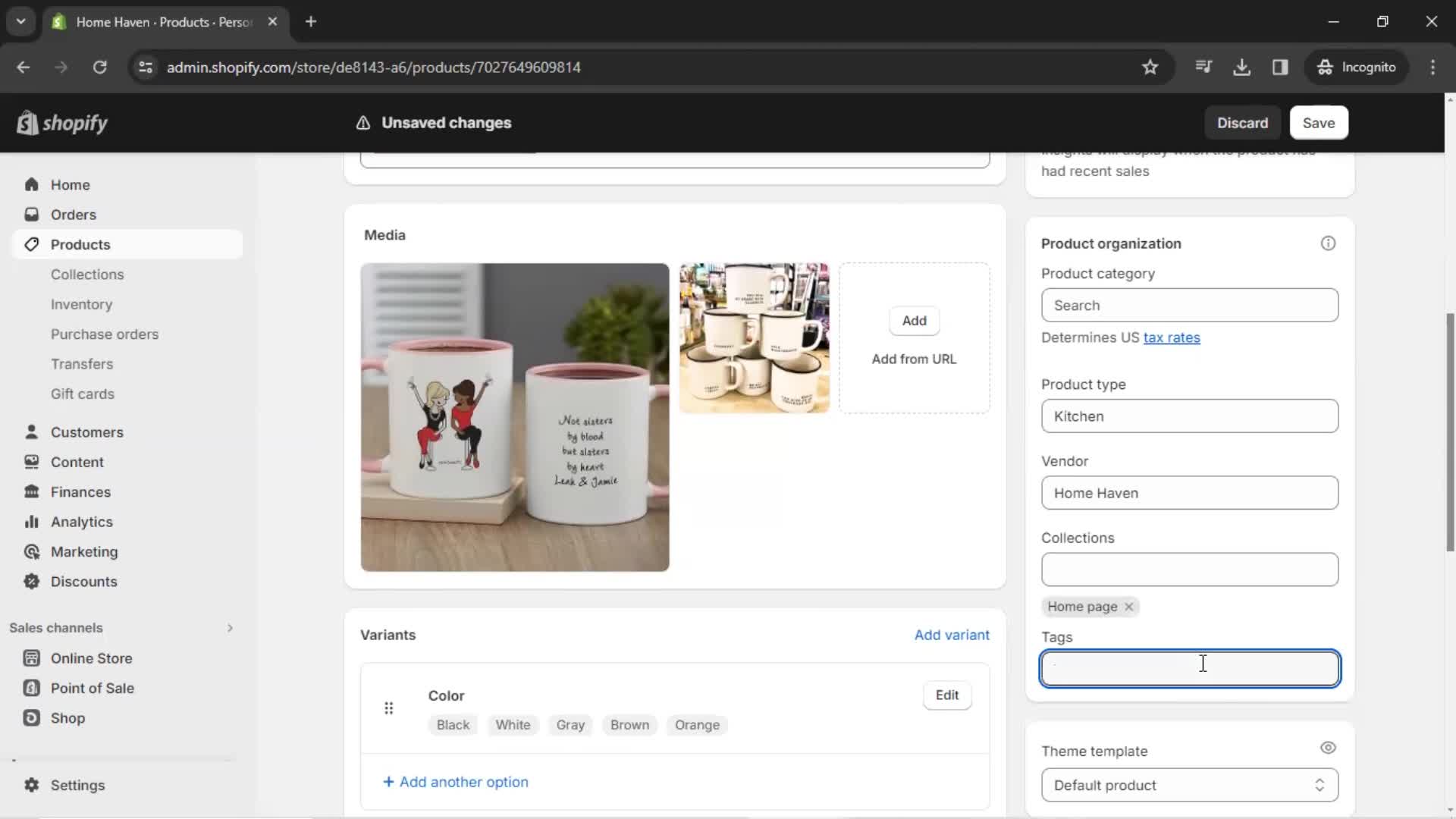
Task: Search the Product category field
Action: coord(1192,305)
